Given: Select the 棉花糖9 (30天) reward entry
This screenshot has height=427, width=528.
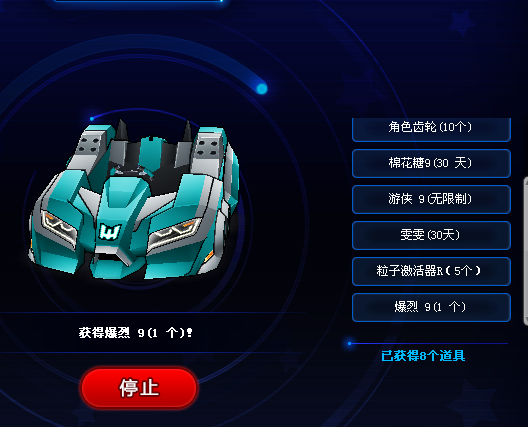Looking at the screenshot, I should 431,163.
